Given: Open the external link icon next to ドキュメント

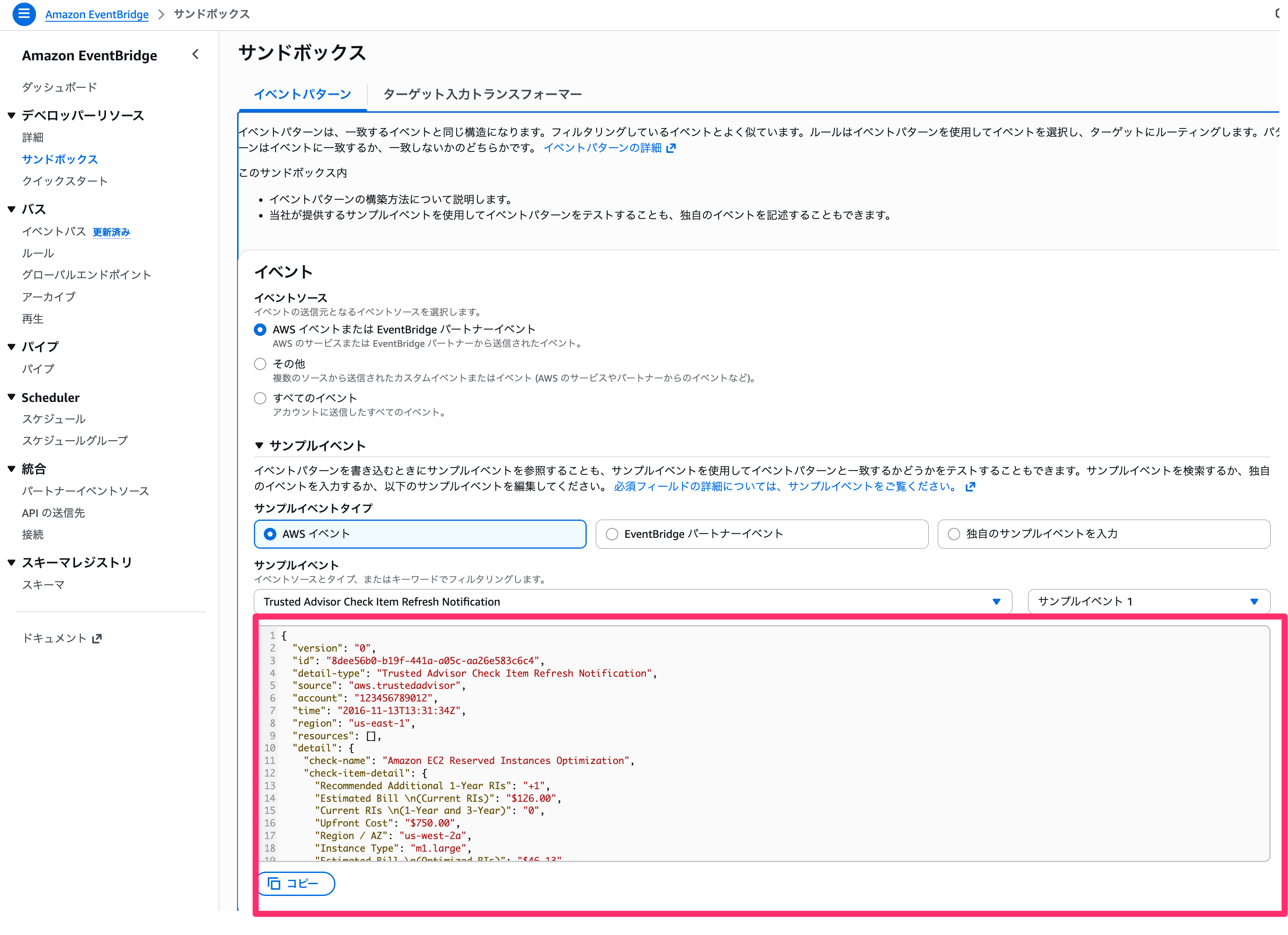Looking at the screenshot, I should point(98,638).
